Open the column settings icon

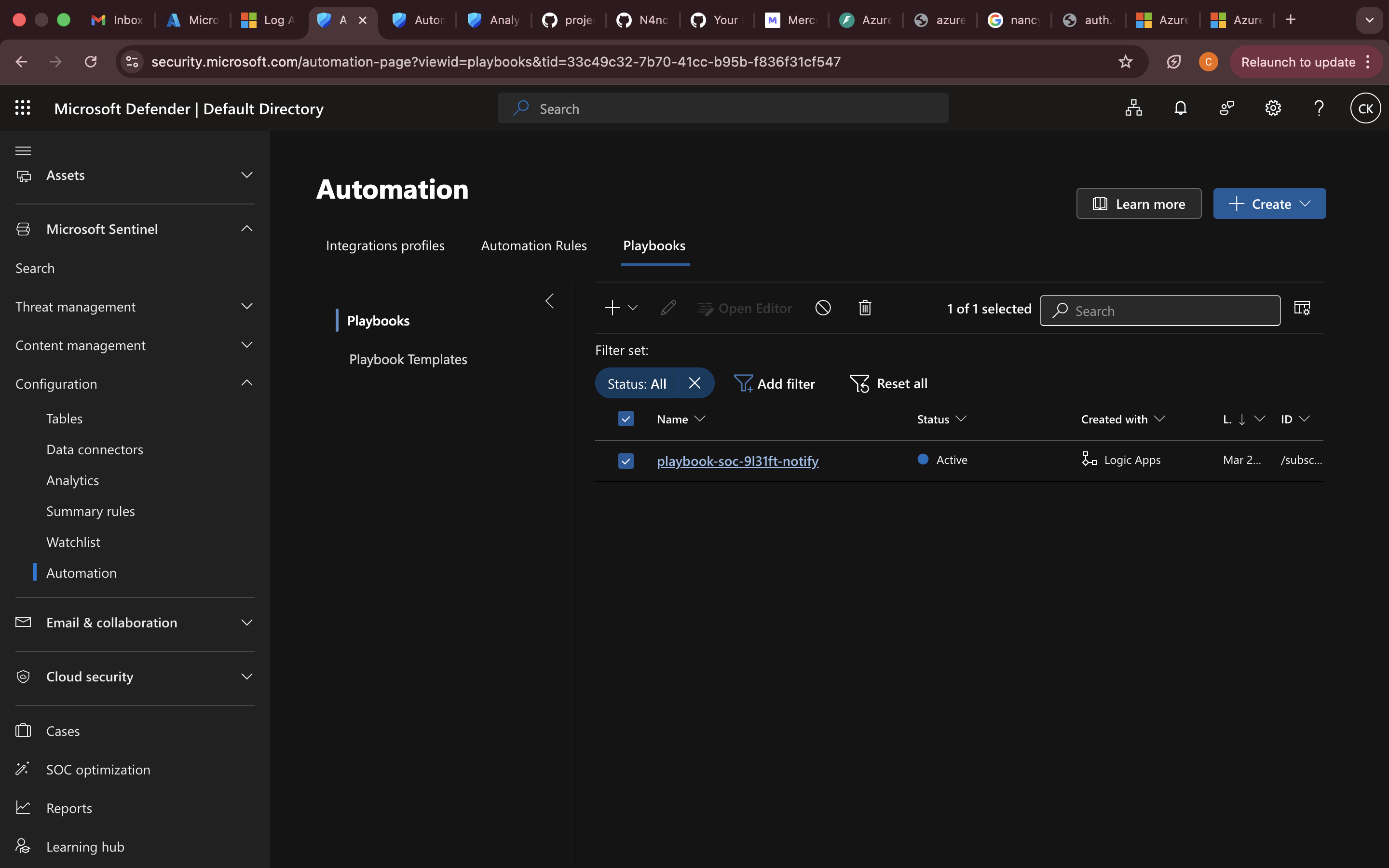[x=1302, y=308]
